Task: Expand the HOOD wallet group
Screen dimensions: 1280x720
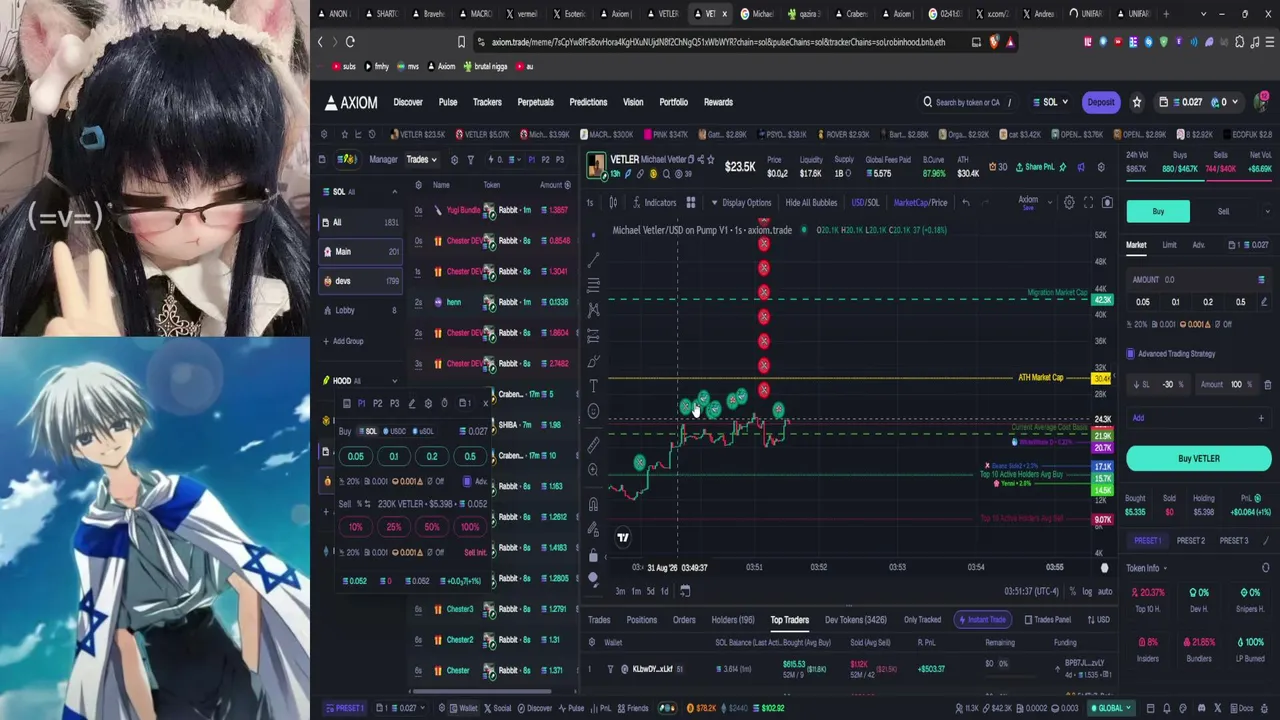Action: (x=394, y=381)
